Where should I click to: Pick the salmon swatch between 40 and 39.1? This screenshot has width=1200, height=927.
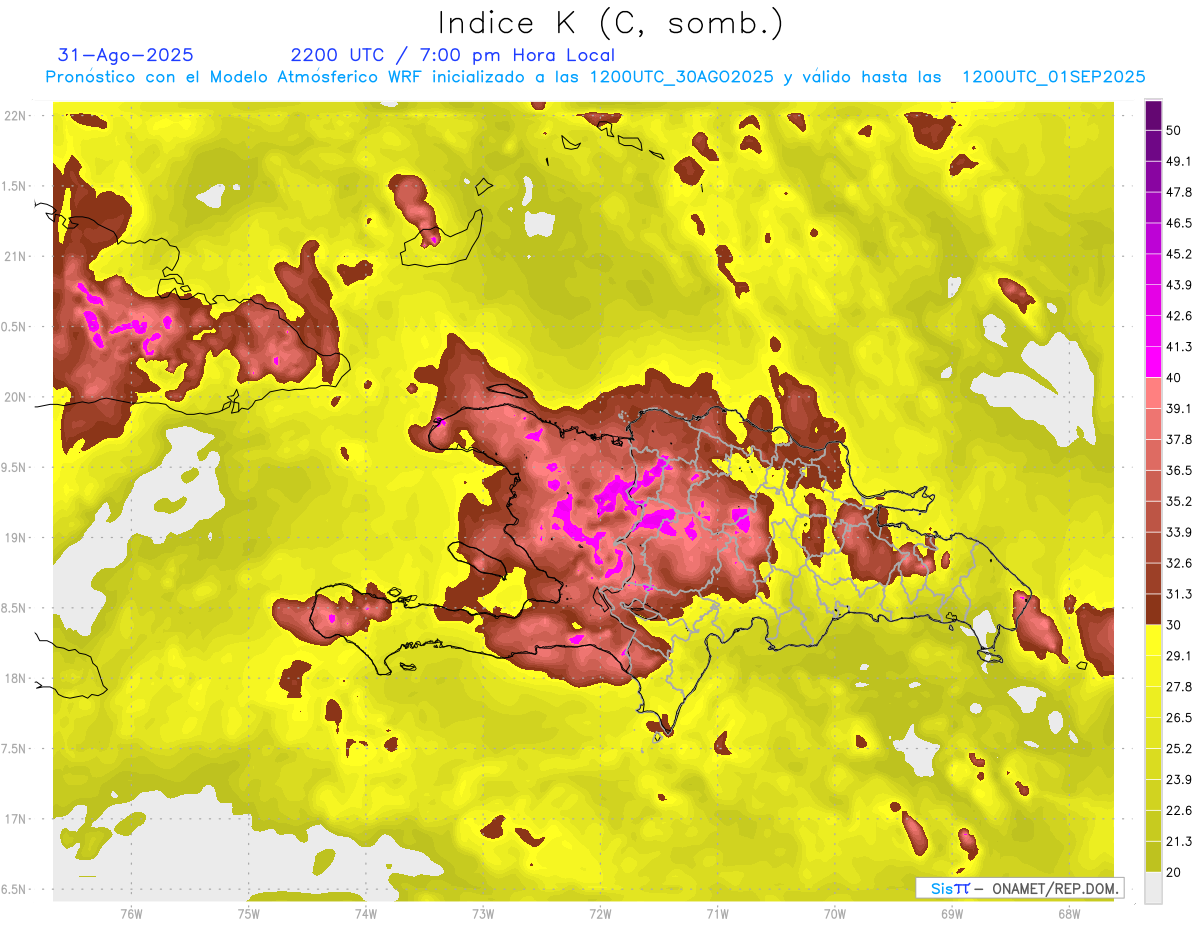point(1153,393)
